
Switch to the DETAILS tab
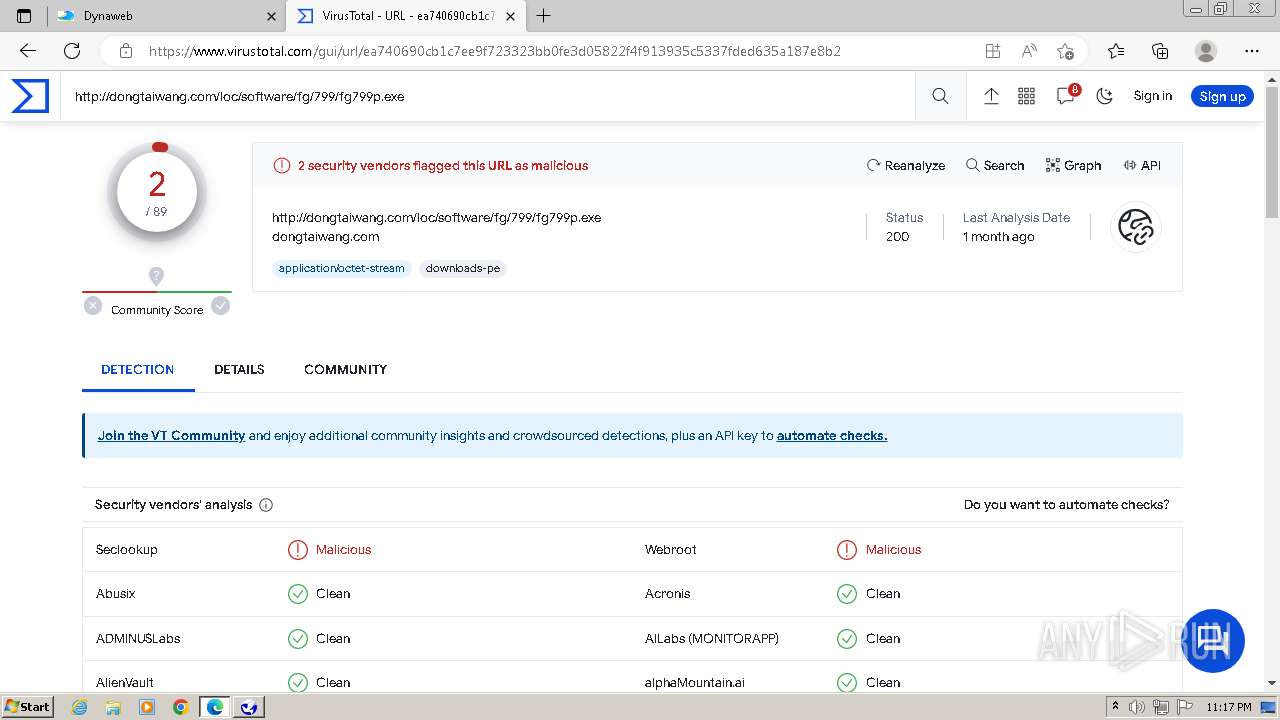239,369
